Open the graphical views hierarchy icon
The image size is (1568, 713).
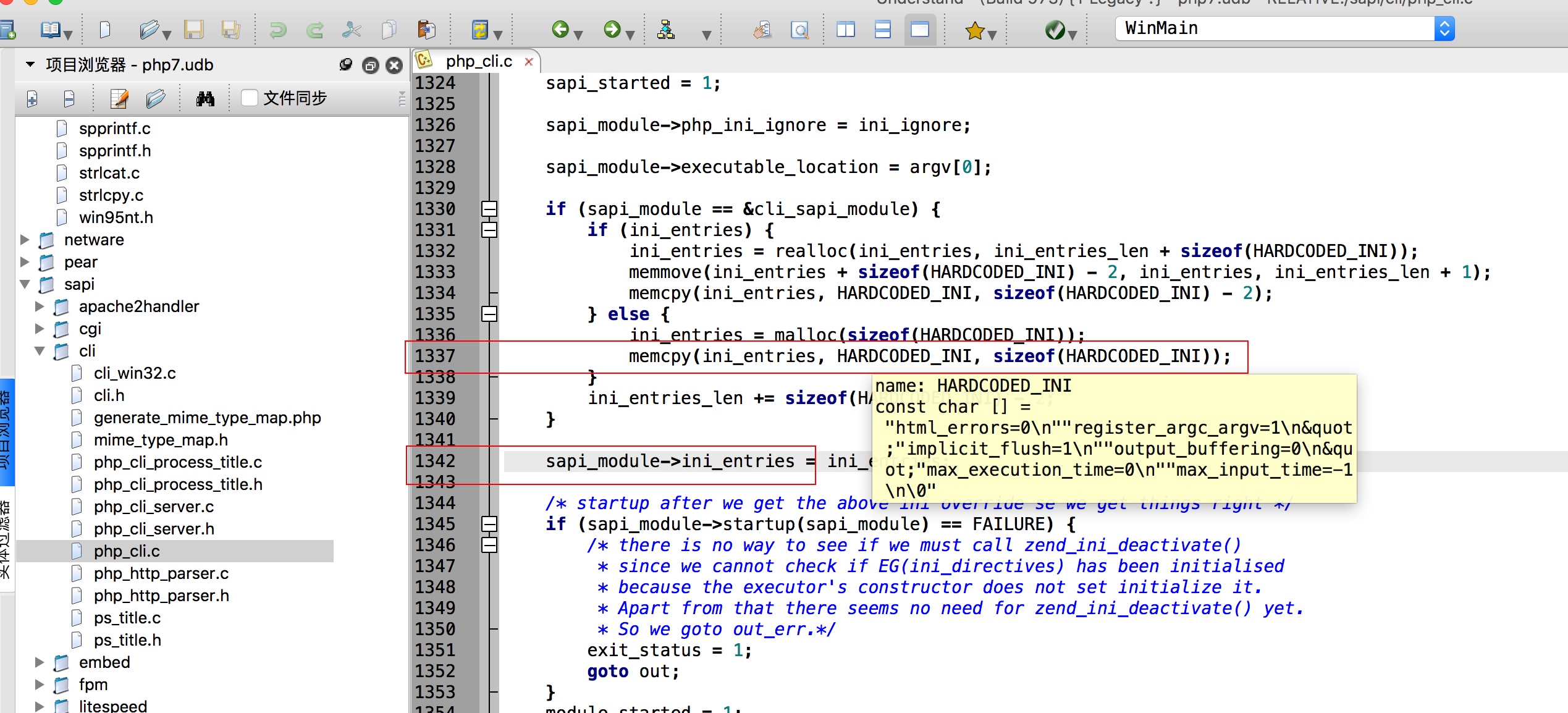pyautogui.click(x=665, y=29)
